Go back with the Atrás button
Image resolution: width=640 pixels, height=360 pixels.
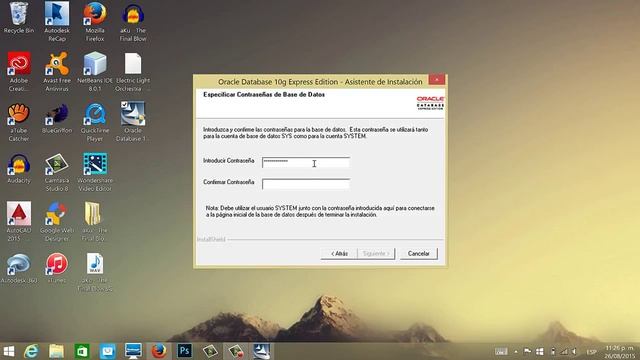click(339, 253)
